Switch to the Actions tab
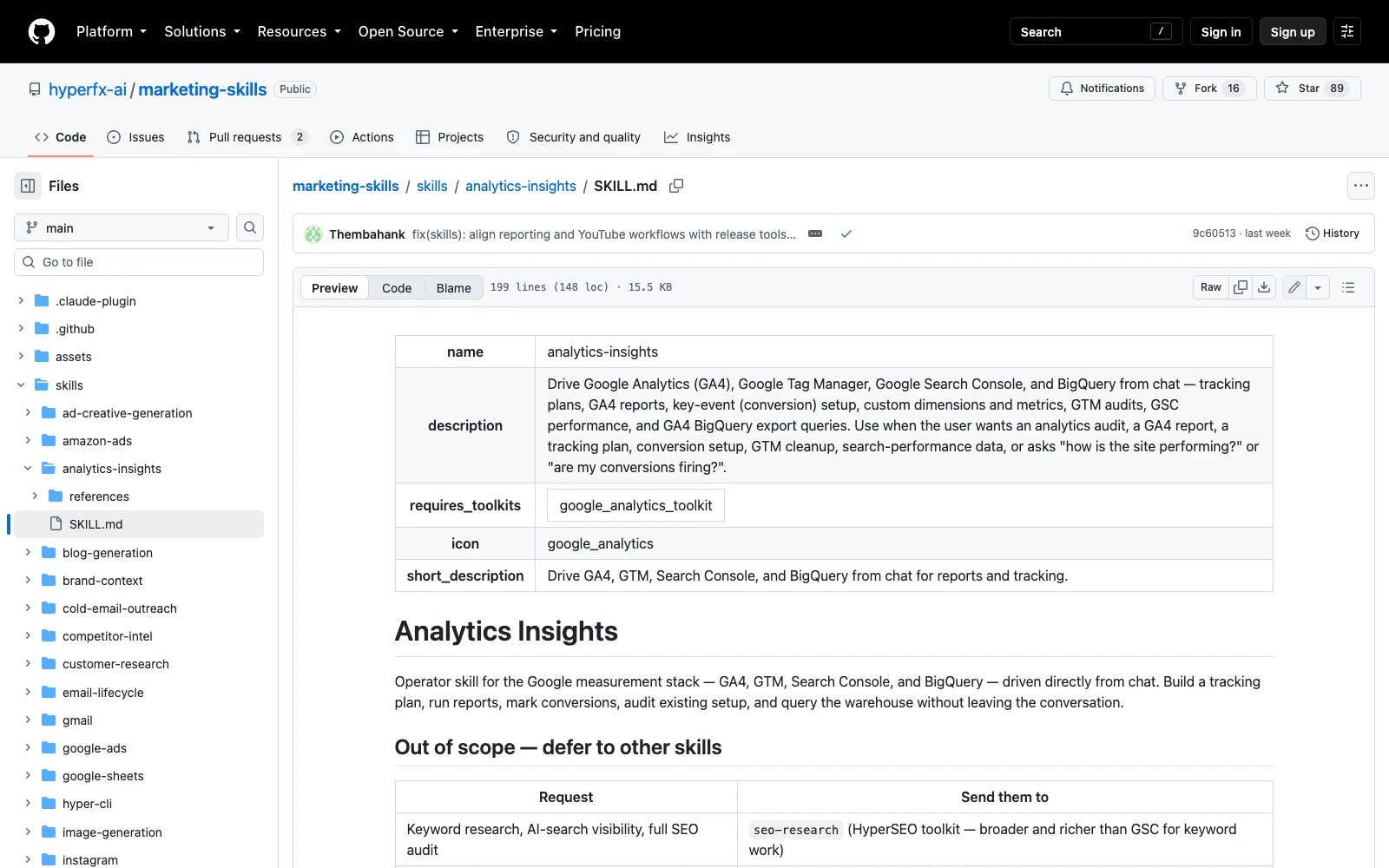This screenshot has height=868, width=1389. pos(362,137)
